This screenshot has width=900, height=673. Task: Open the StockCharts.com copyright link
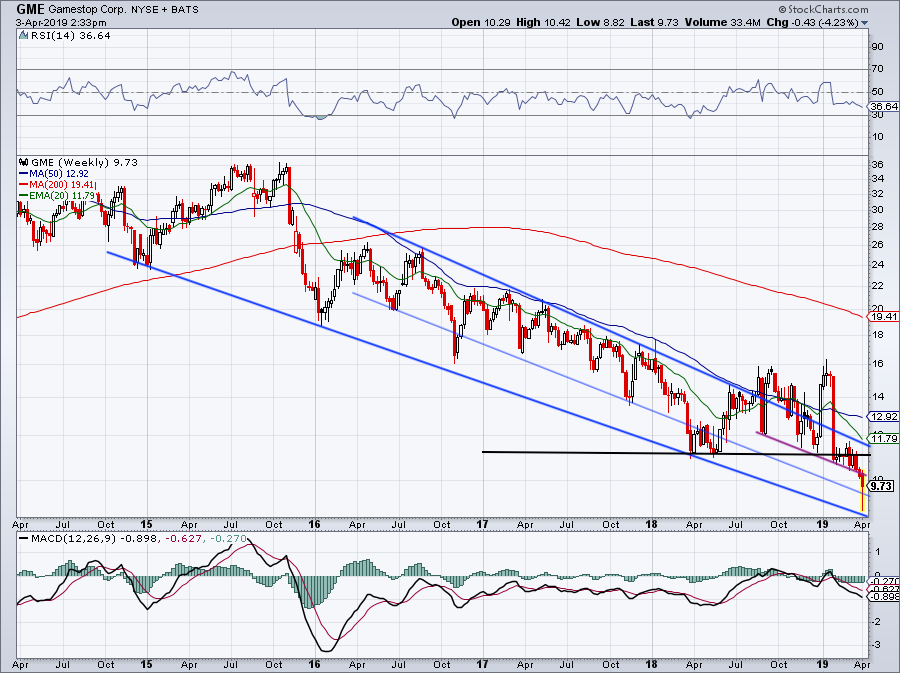point(823,9)
